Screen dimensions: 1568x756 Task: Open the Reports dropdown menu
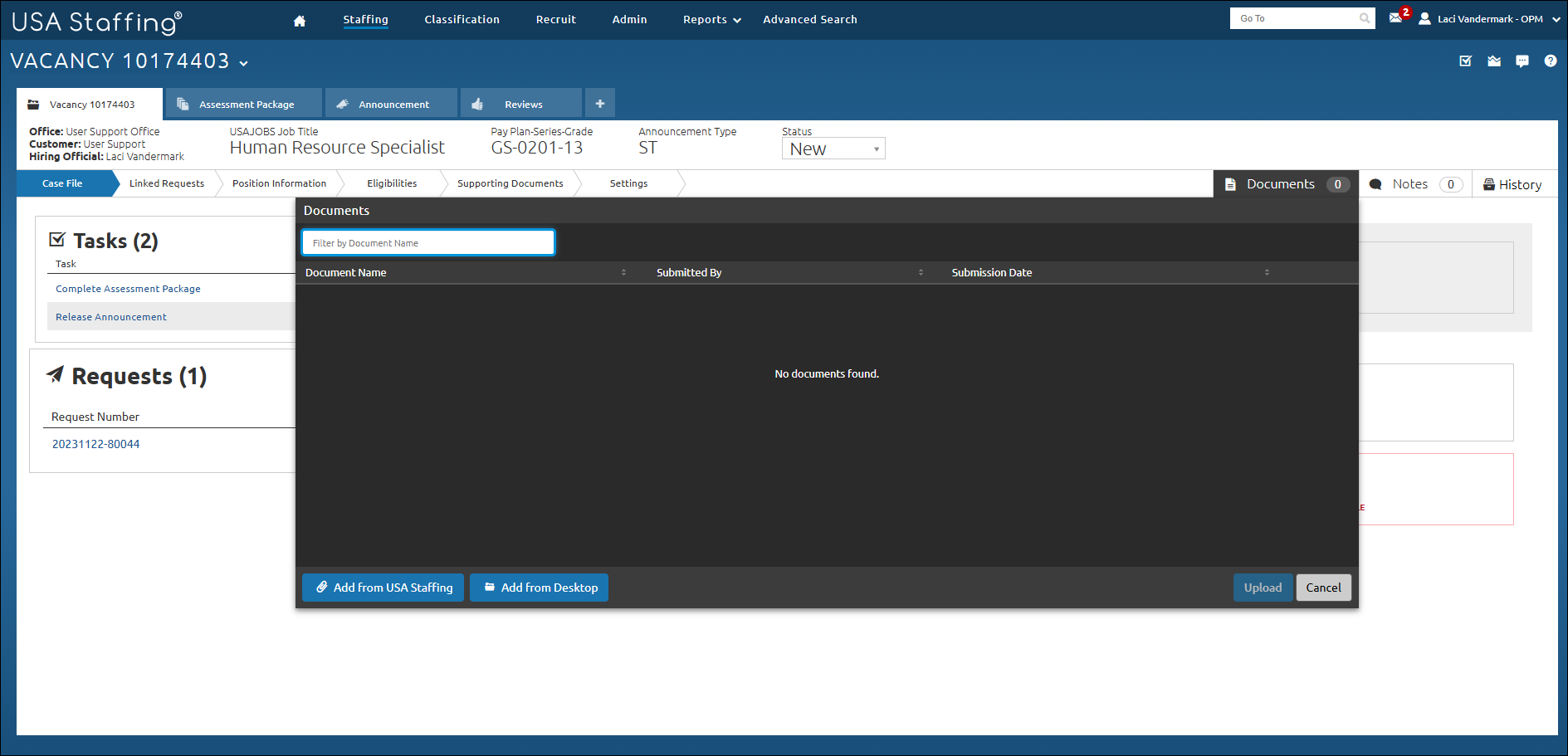712,20
